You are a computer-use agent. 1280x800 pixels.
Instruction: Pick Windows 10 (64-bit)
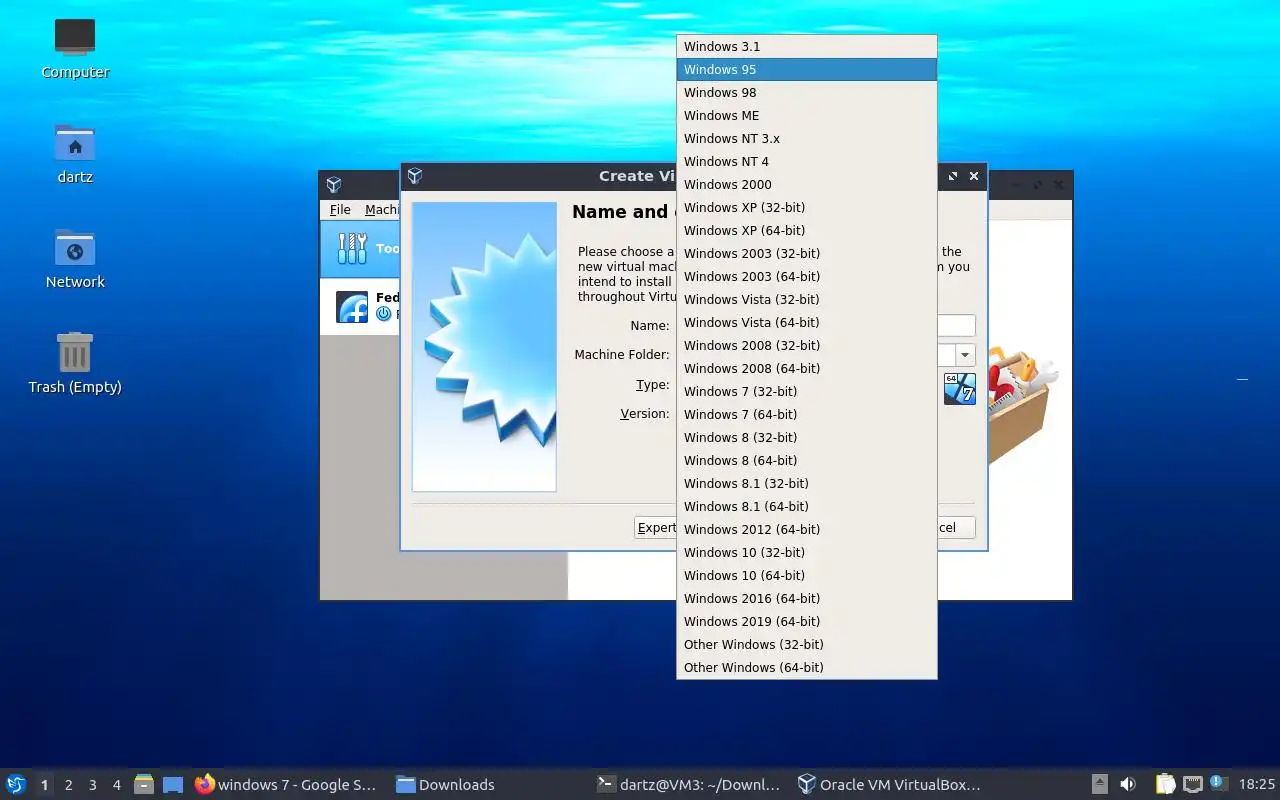pos(806,575)
